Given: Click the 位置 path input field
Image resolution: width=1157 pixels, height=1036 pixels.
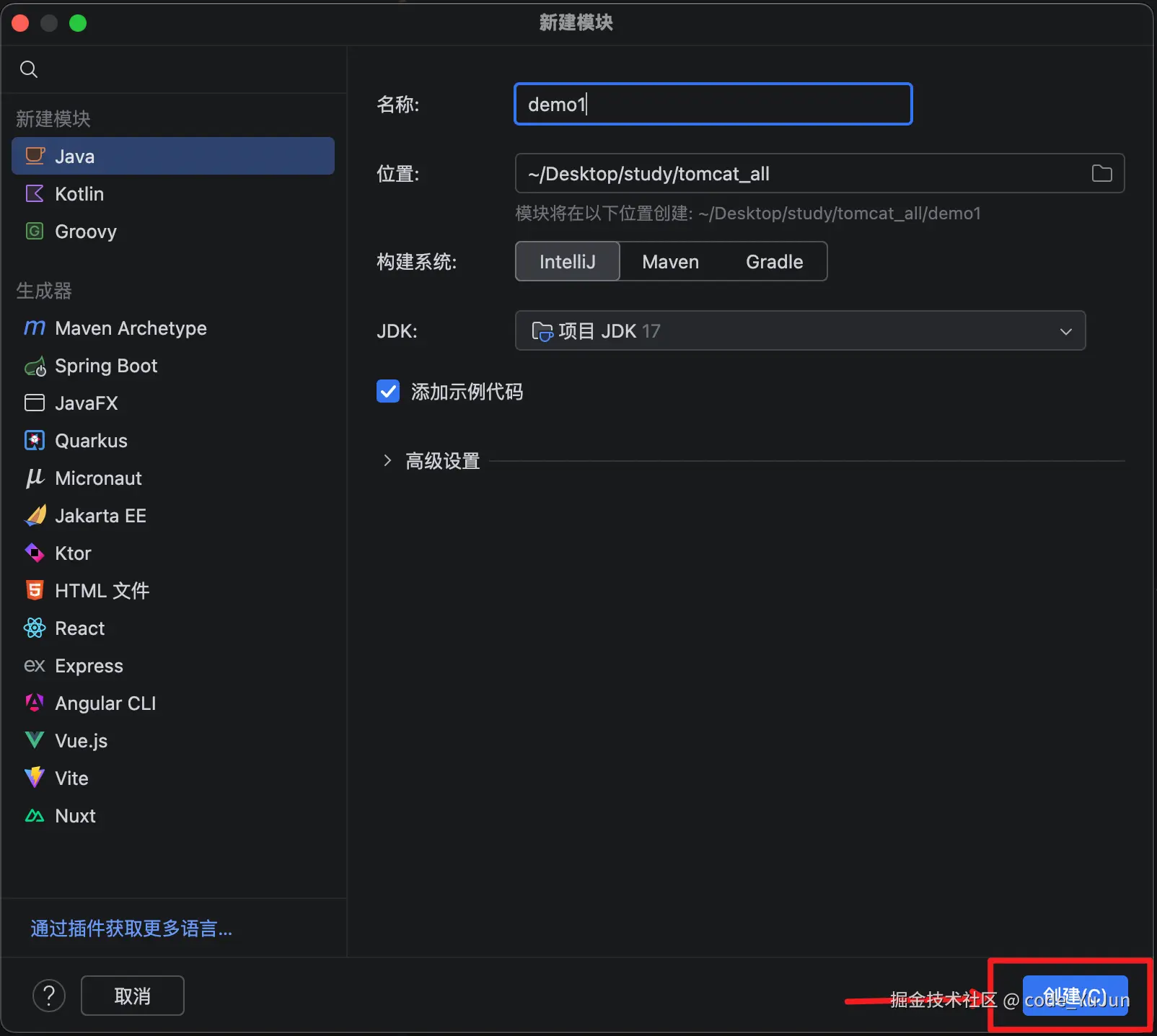Looking at the screenshot, I should click(x=820, y=173).
